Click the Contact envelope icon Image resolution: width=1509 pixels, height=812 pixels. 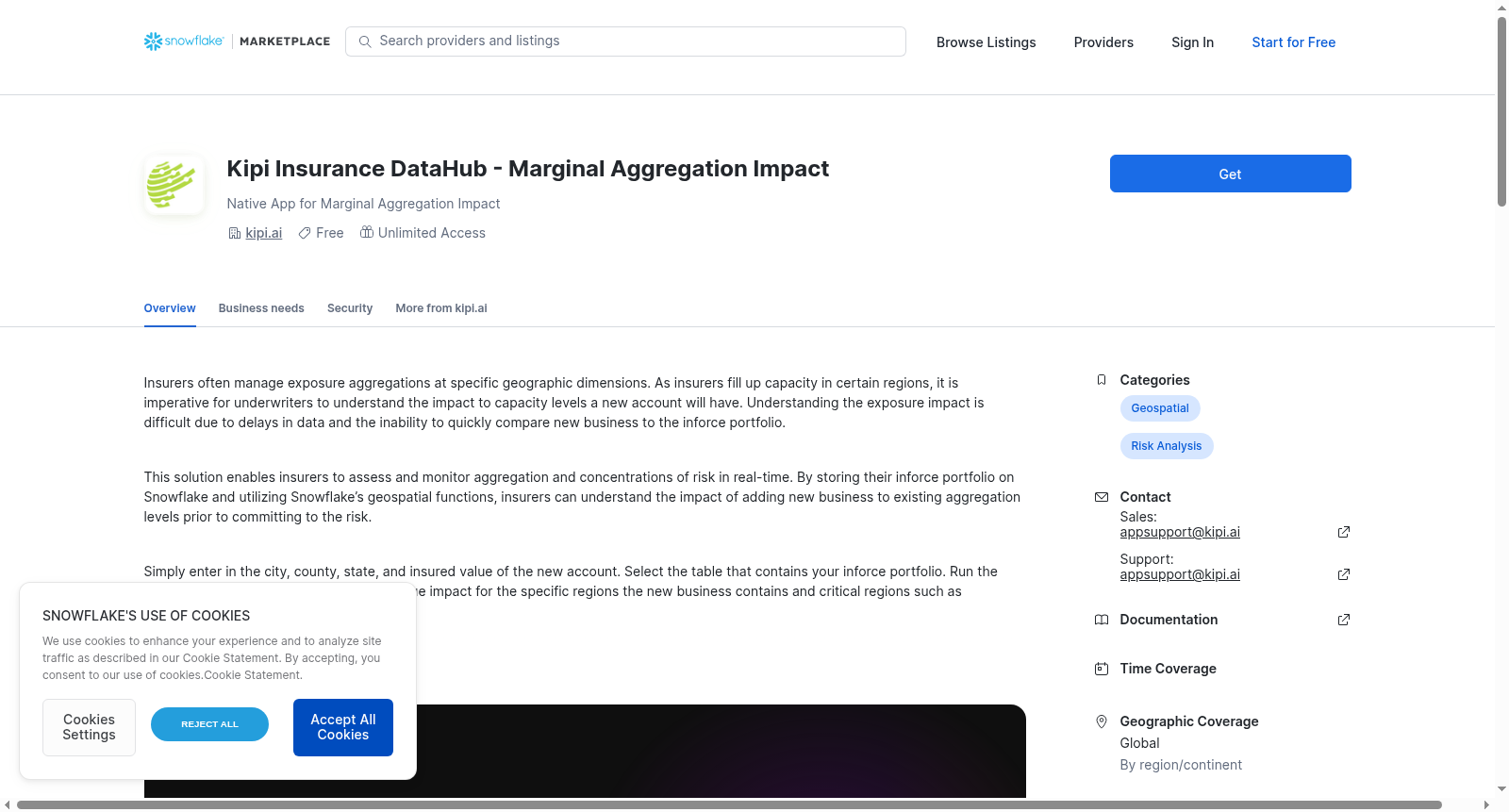1102,497
